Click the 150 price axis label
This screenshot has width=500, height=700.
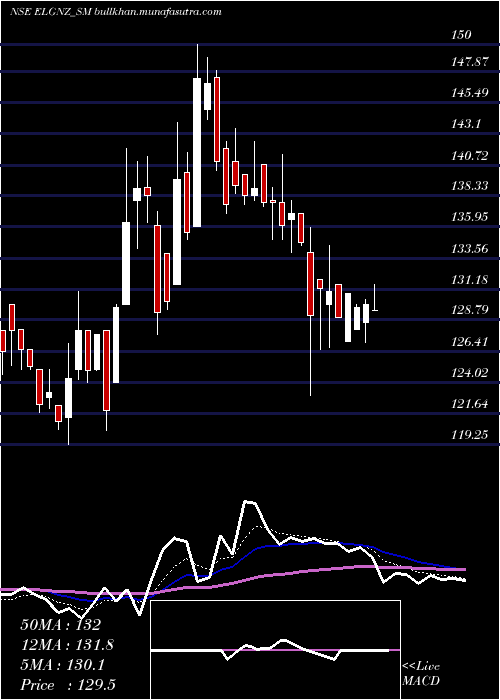[462, 35]
